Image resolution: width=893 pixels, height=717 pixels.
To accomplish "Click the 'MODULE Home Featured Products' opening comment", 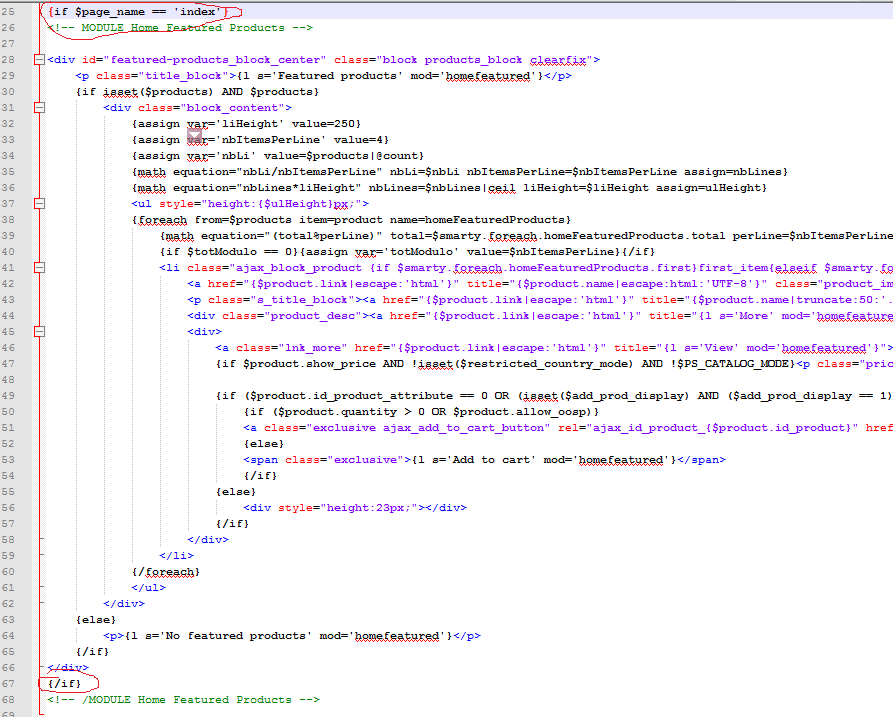I will pos(180,27).
